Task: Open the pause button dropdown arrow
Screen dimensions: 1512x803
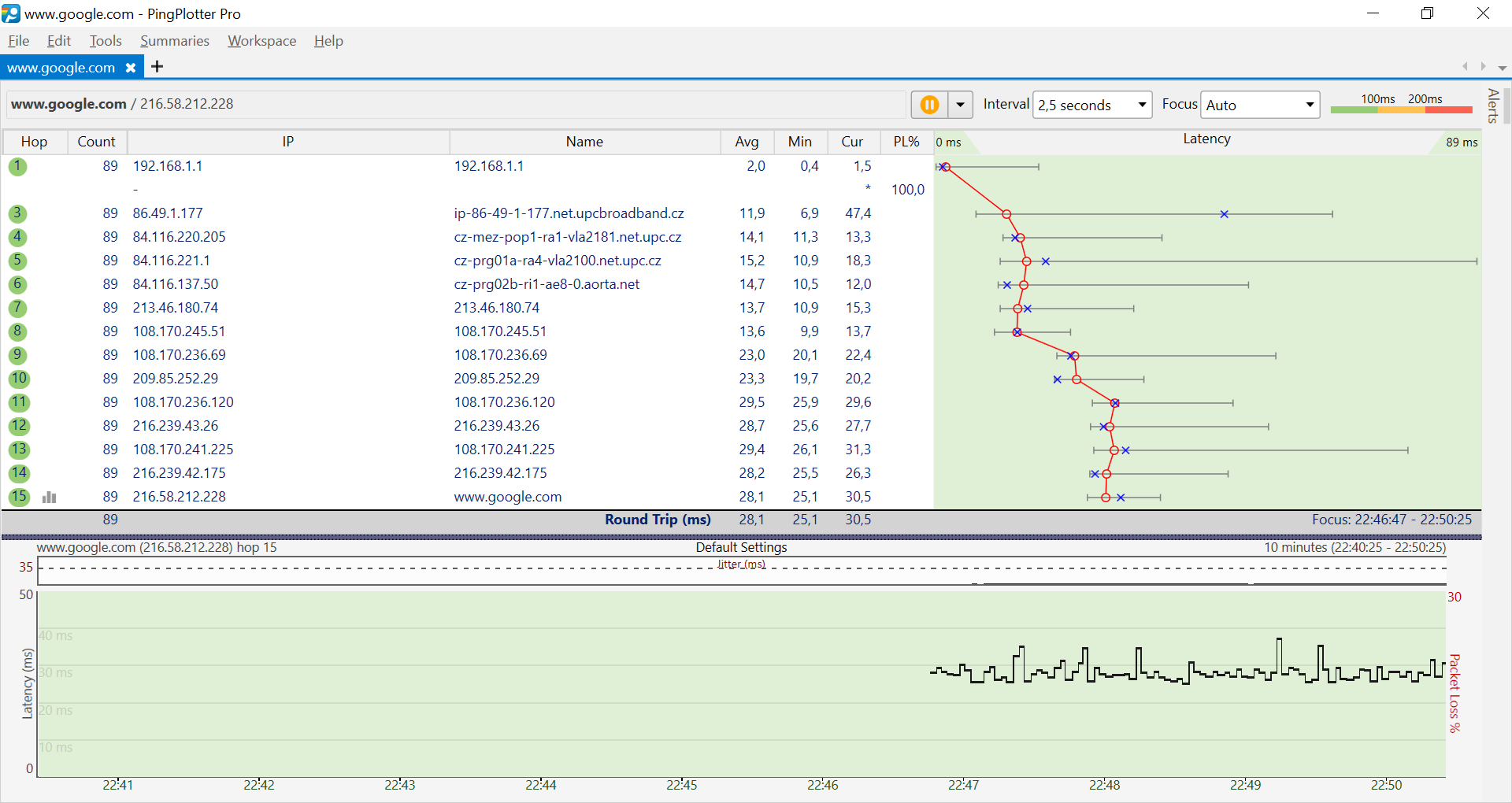Action: (960, 105)
